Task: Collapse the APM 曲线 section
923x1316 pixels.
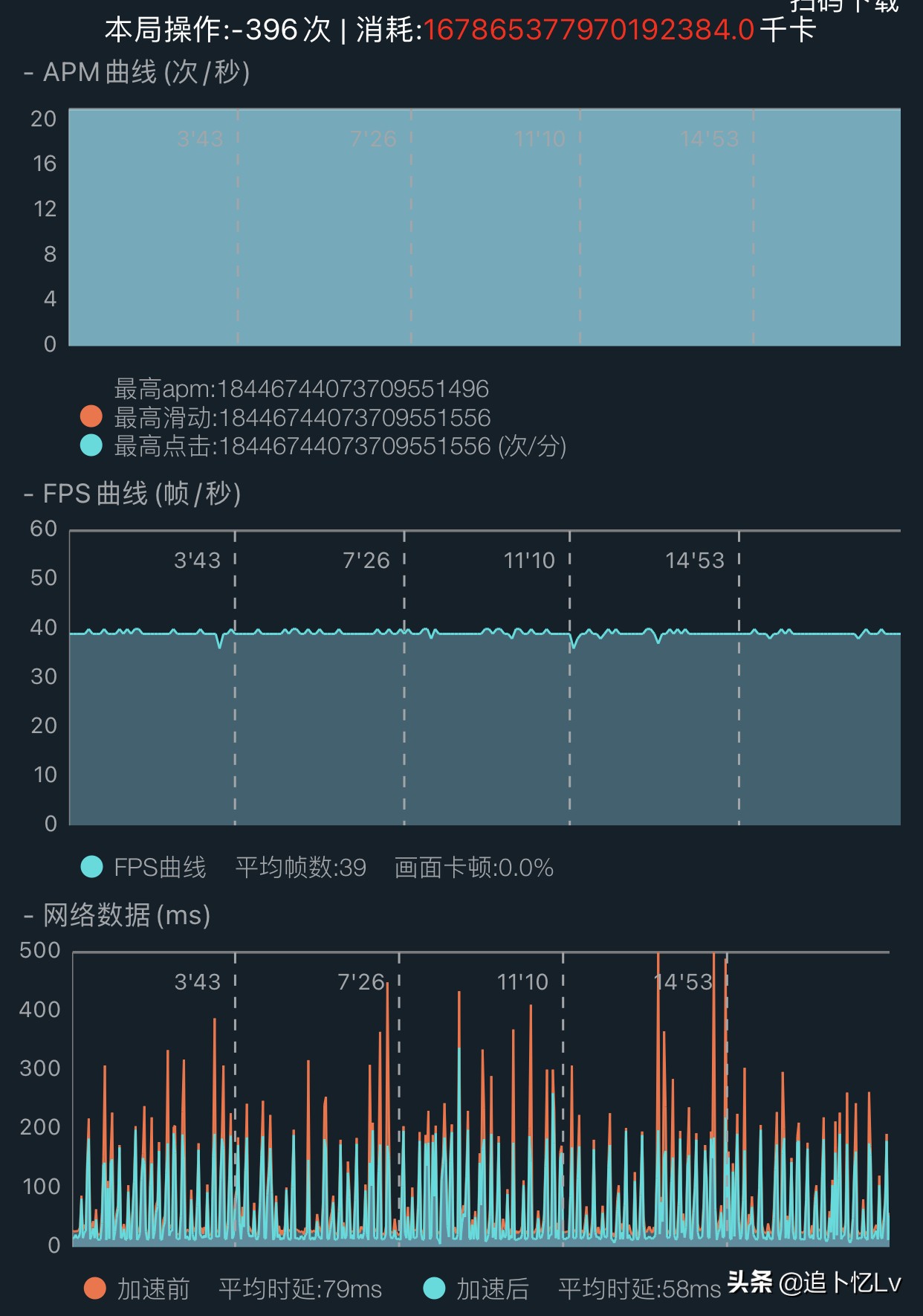Action: point(28,73)
